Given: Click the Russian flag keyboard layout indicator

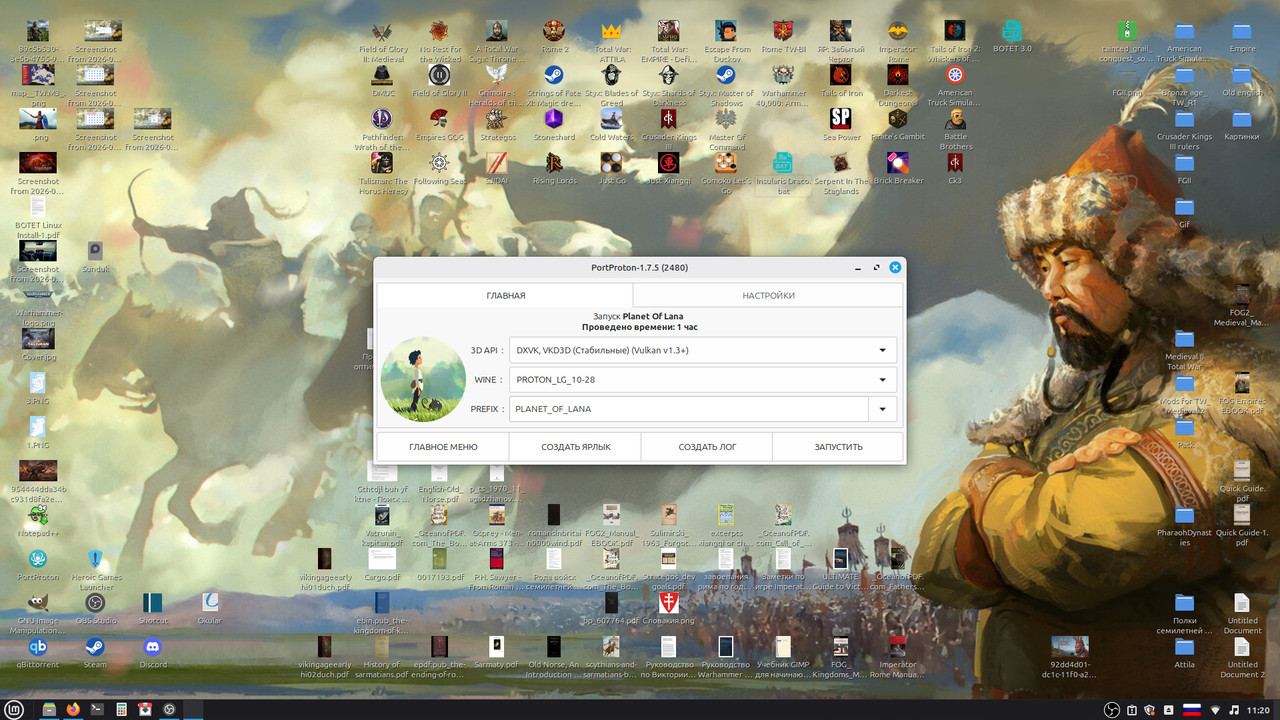Looking at the screenshot, I should click(1192, 710).
